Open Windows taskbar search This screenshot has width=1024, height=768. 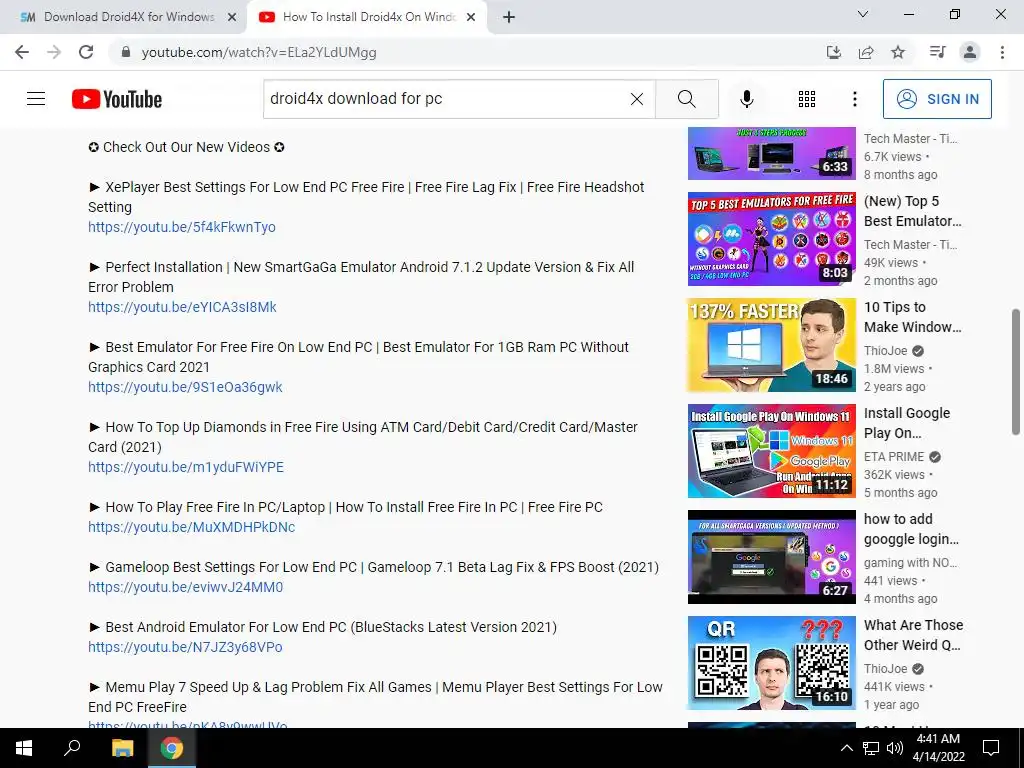pos(72,748)
